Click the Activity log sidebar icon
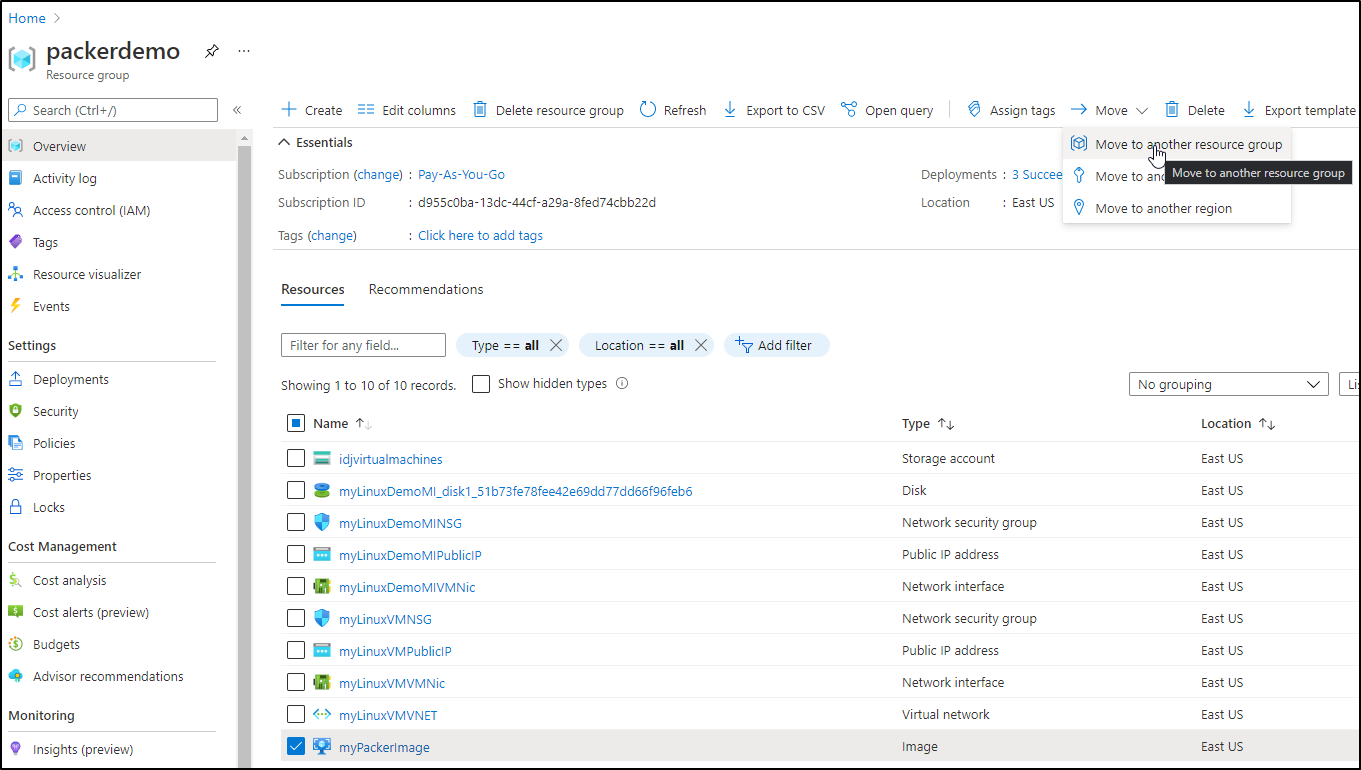Image resolution: width=1361 pixels, height=770 pixels. (x=15, y=178)
